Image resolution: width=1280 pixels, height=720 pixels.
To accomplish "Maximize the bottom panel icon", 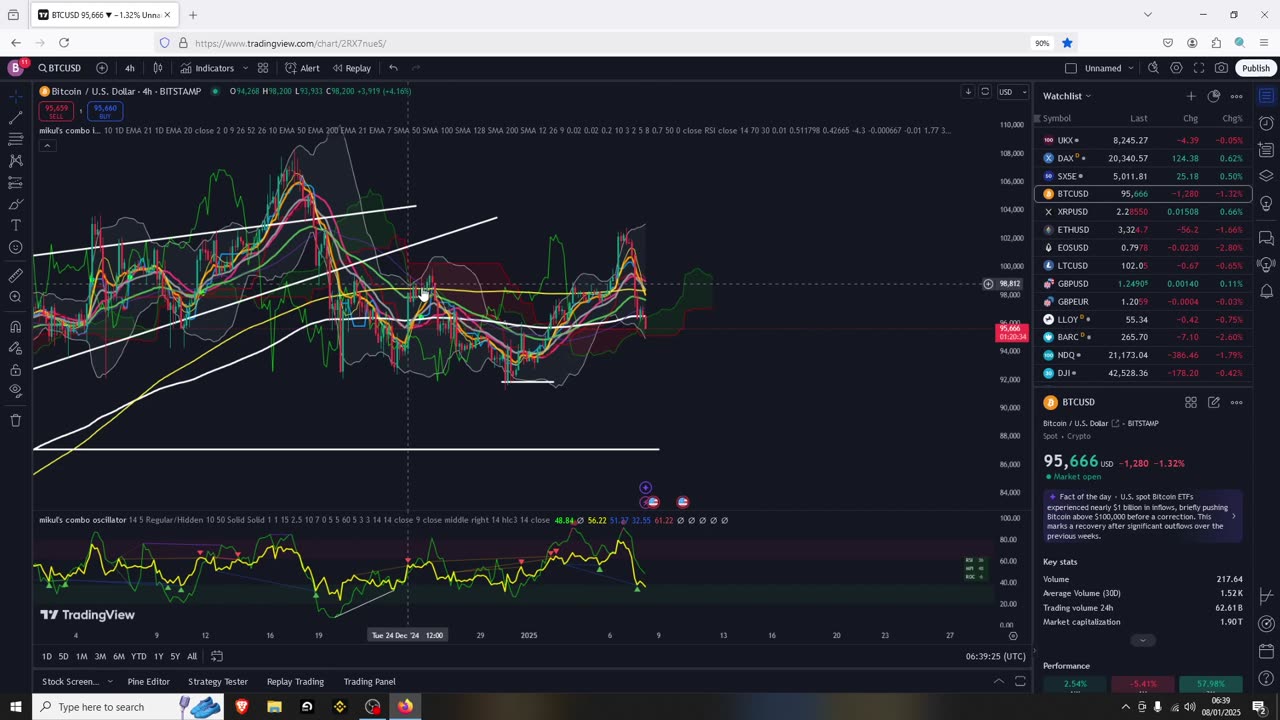I will [1020, 682].
